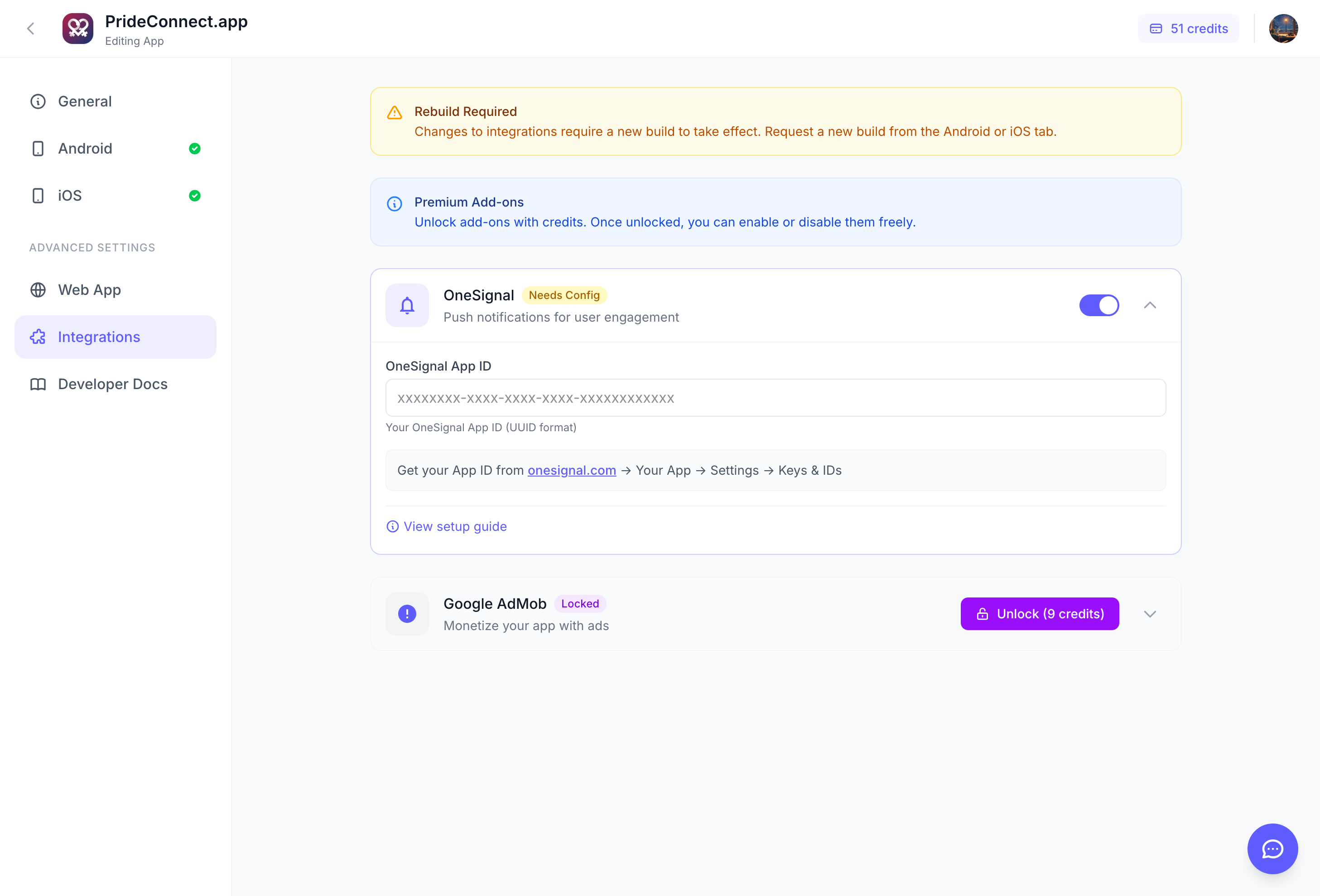The height and width of the screenshot is (896, 1320).
Task: Click the OneSignal App ID field
Action: [x=776, y=398]
